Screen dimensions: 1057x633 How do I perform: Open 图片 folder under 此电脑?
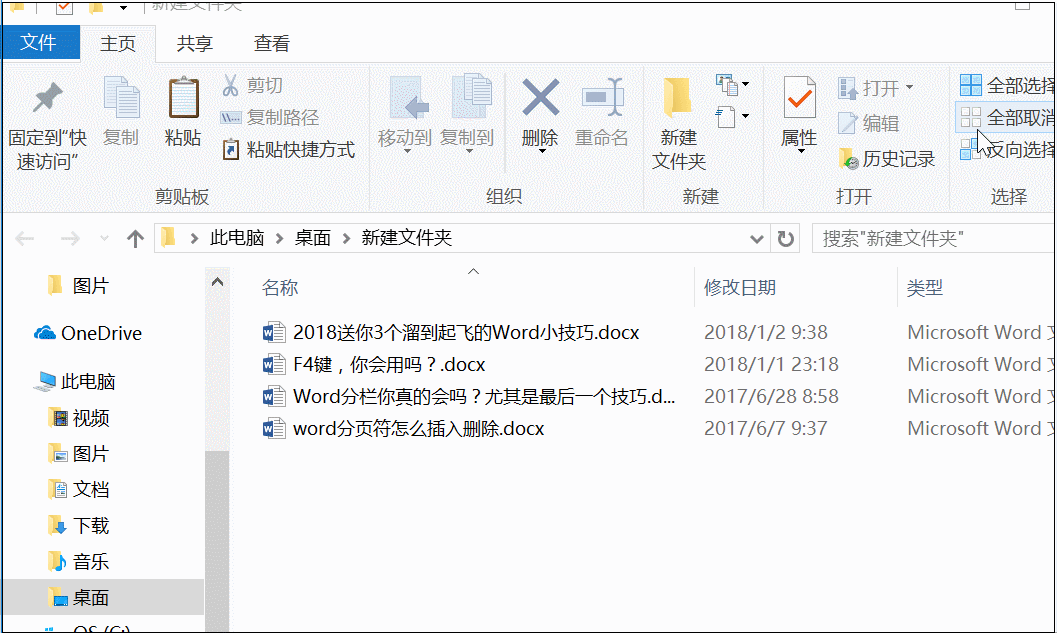point(79,454)
